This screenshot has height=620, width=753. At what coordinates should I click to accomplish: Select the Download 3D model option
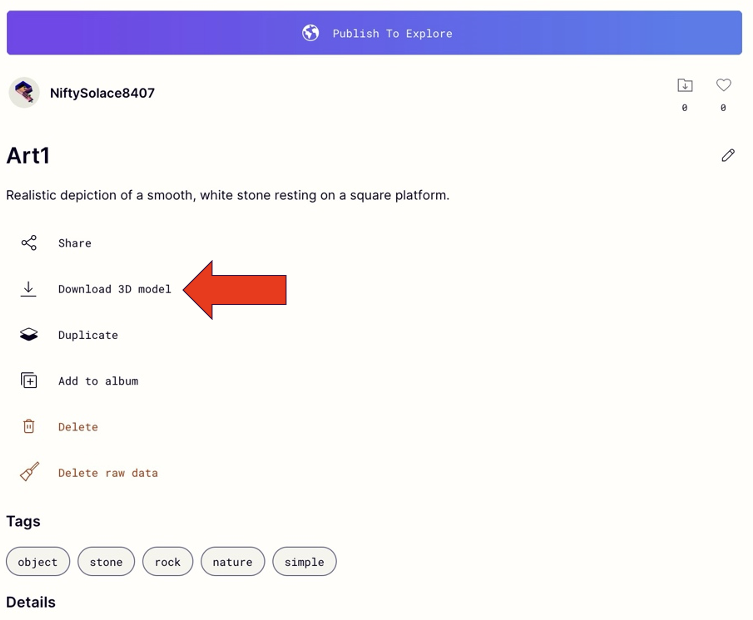point(114,289)
